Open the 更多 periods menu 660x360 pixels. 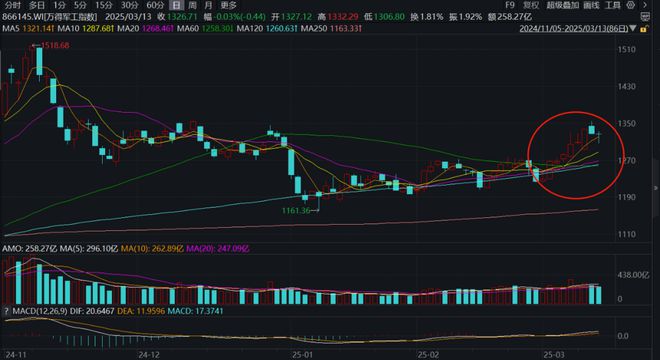pos(229,5)
